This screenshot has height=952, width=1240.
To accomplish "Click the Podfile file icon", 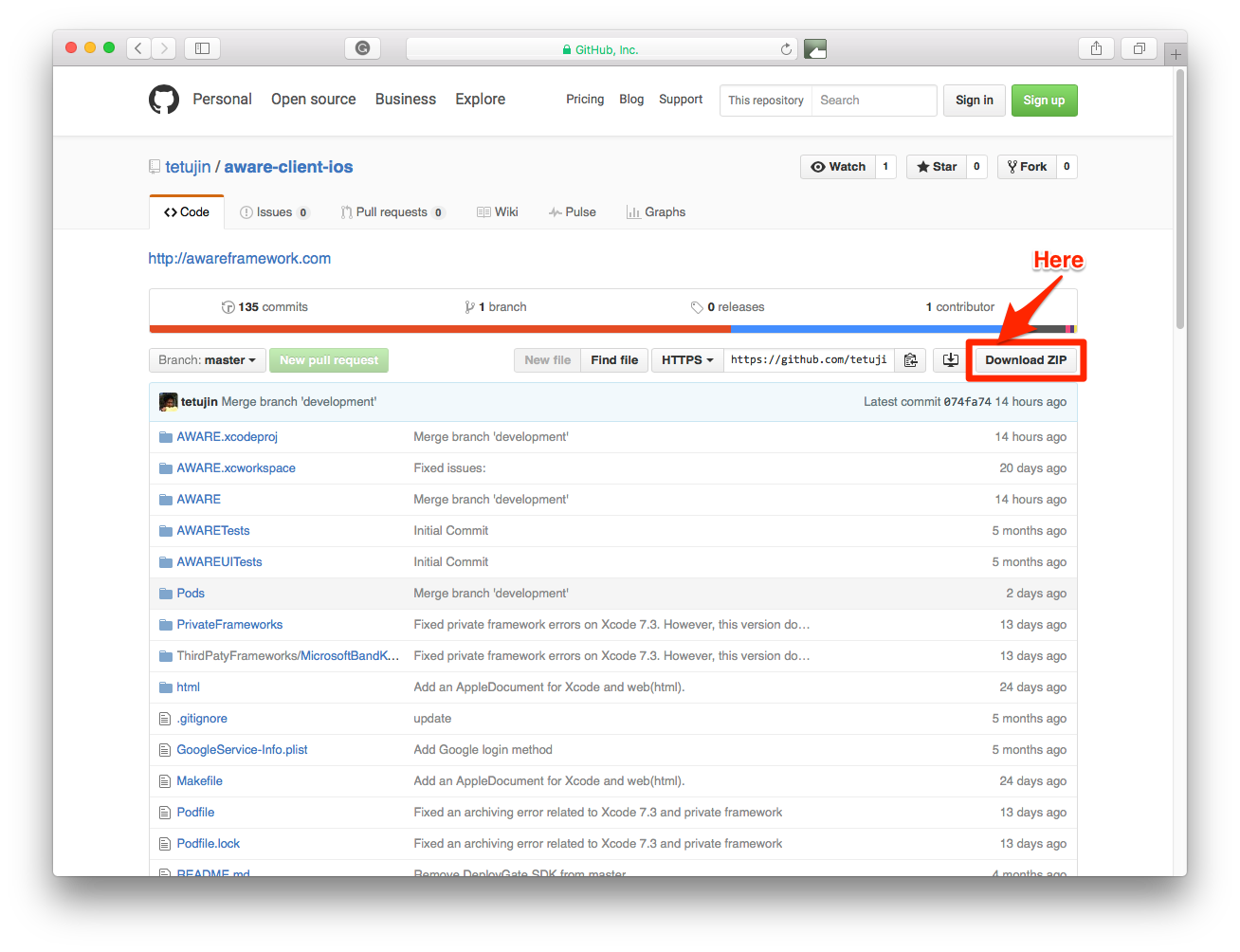I will [x=165, y=813].
